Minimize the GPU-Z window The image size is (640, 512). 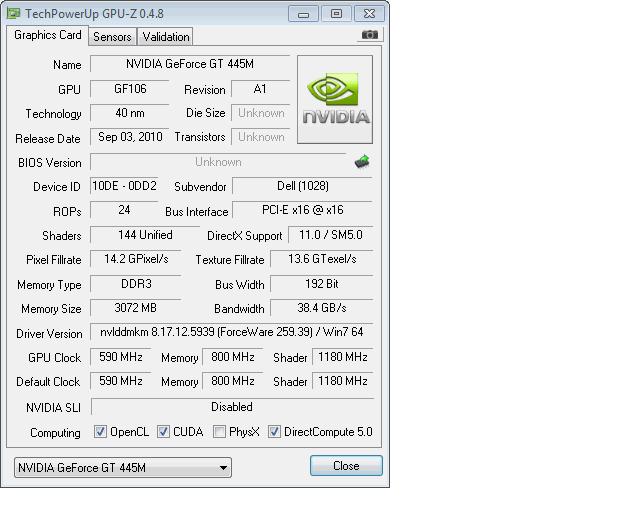pos(303,14)
